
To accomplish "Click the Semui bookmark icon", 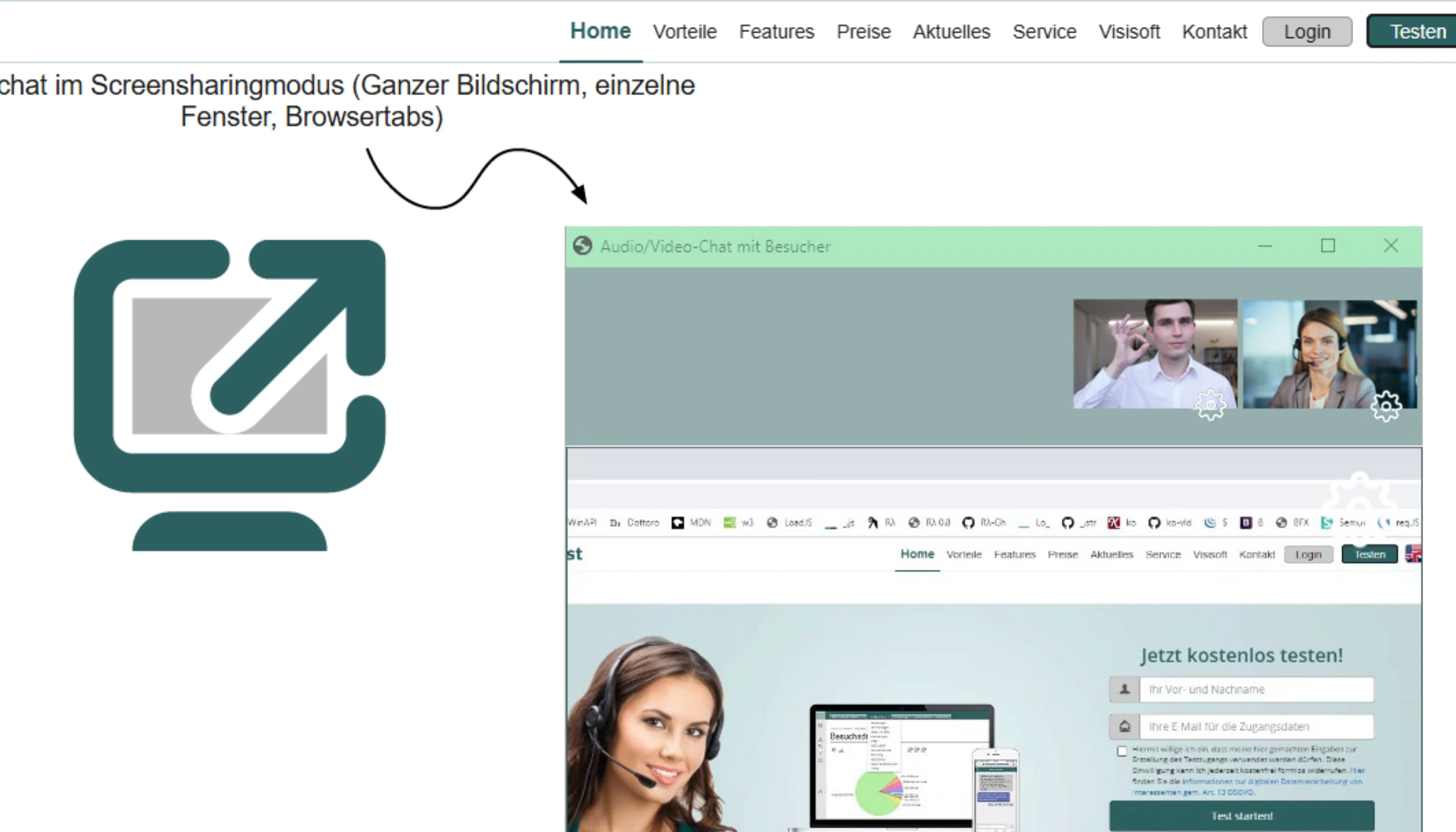I will (1327, 522).
